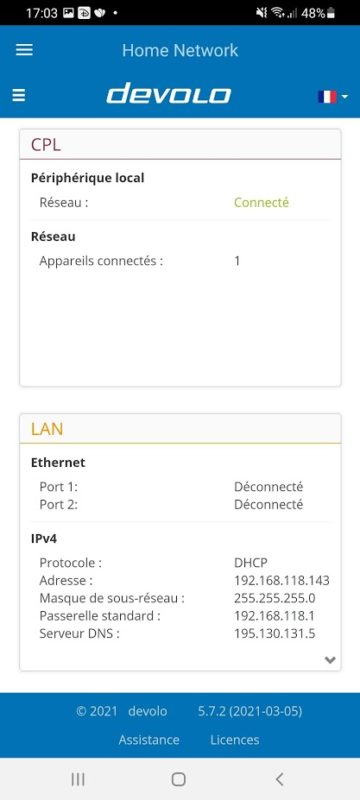
Task: Click the firmware version 5.7.2 text
Action: click(x=250, y=711)
